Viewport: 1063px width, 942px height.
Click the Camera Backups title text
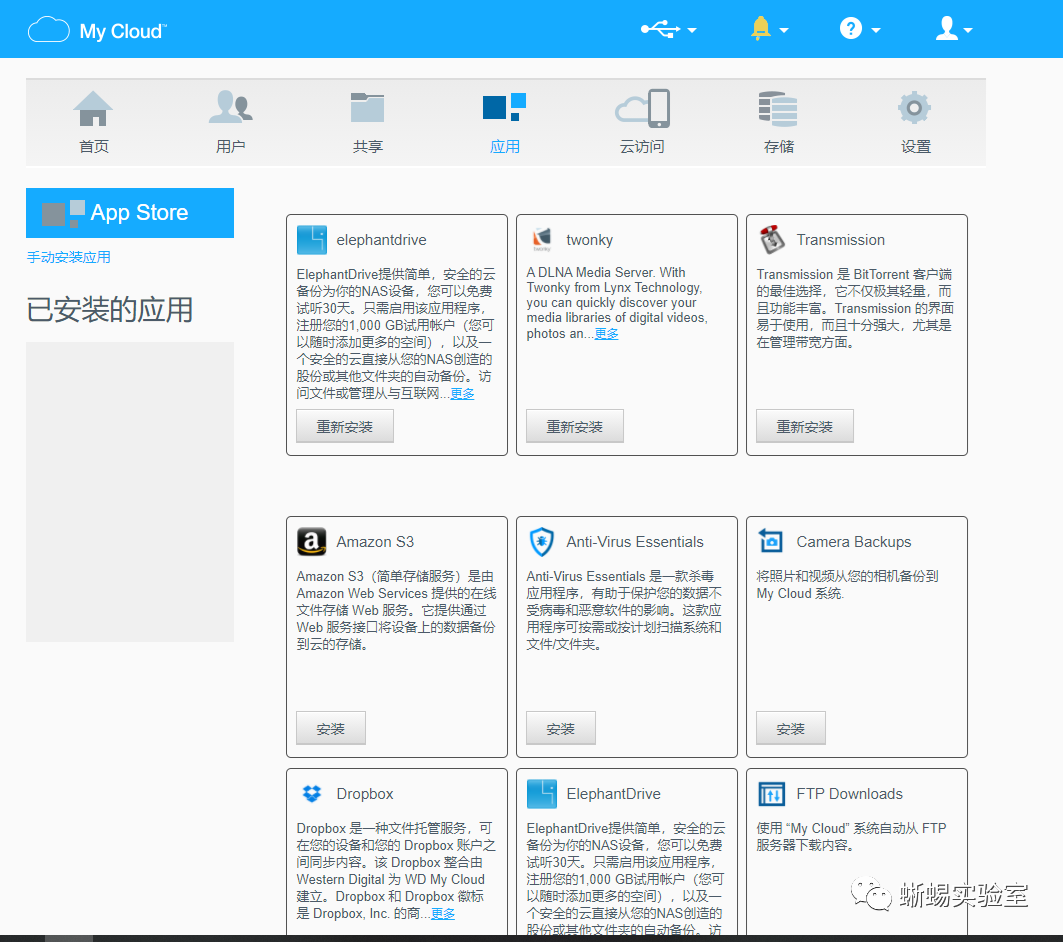tap(854, 542)
